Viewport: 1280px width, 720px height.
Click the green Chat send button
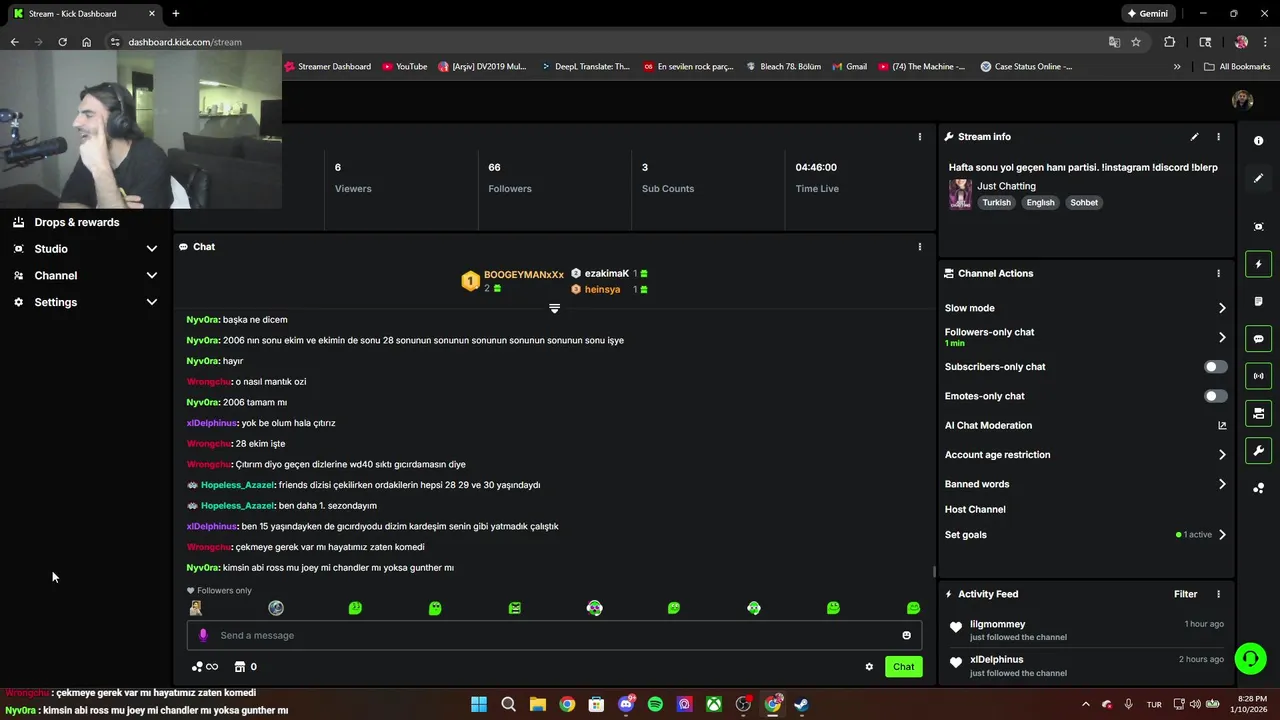(903, 667)
